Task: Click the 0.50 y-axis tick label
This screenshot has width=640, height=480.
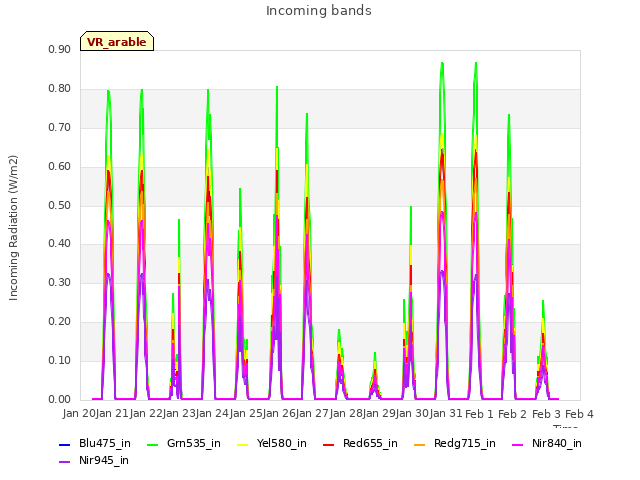Action: coord(60,205)
